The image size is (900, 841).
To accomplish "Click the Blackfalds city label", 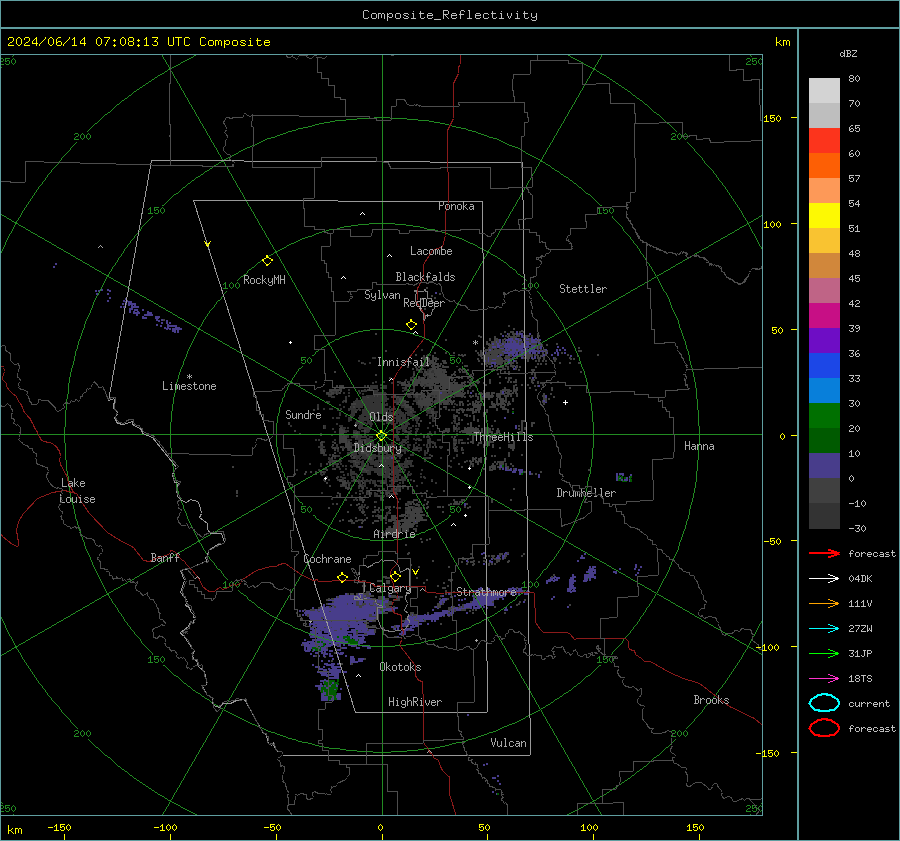I will click(x=425, y=277).
